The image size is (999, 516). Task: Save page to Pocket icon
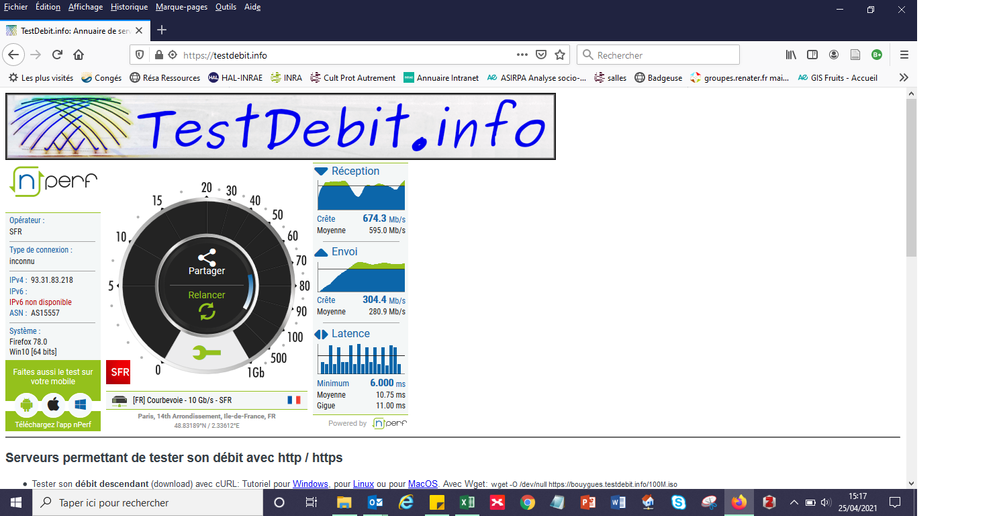coord(541,55)
